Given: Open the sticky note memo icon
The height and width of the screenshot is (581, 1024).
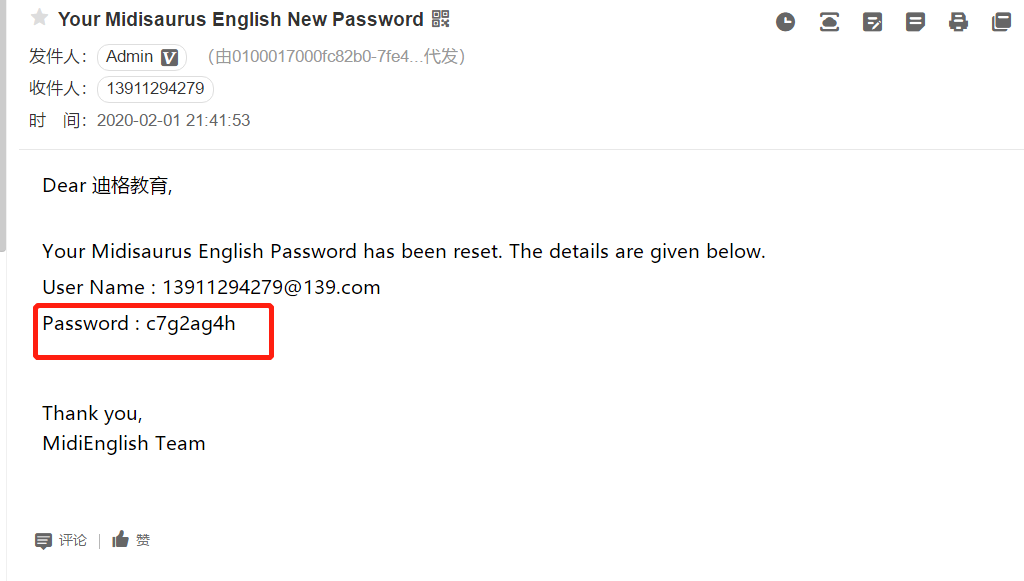Looking at the screenshot, I should pyautogui.click(x=916, y=22).
